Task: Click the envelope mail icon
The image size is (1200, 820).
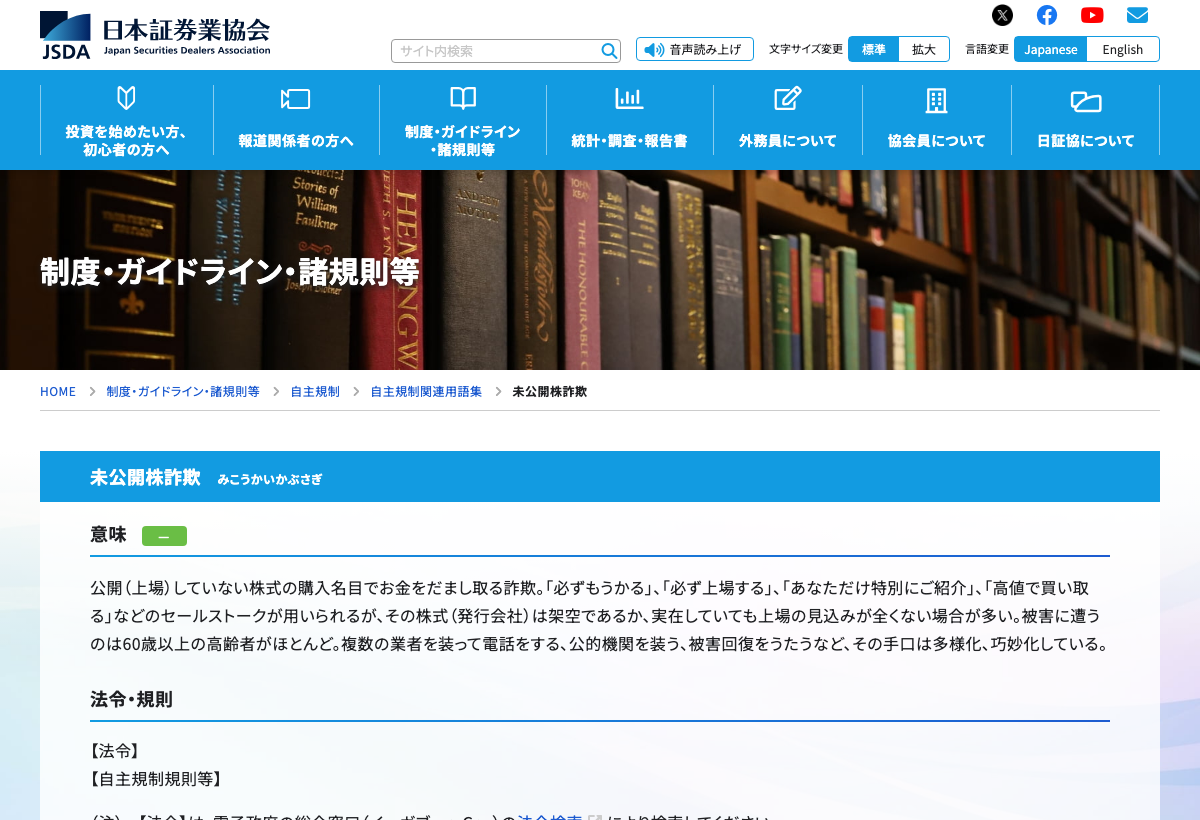Action: point(1137,15)
